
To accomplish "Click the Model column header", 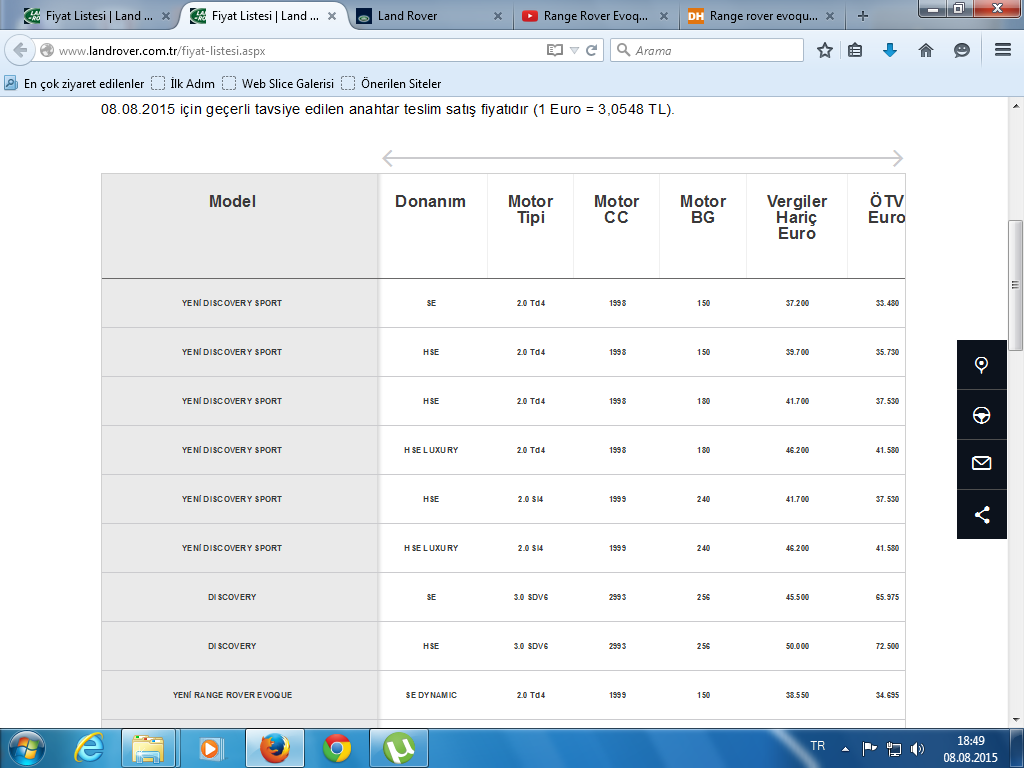I will 232,202.
